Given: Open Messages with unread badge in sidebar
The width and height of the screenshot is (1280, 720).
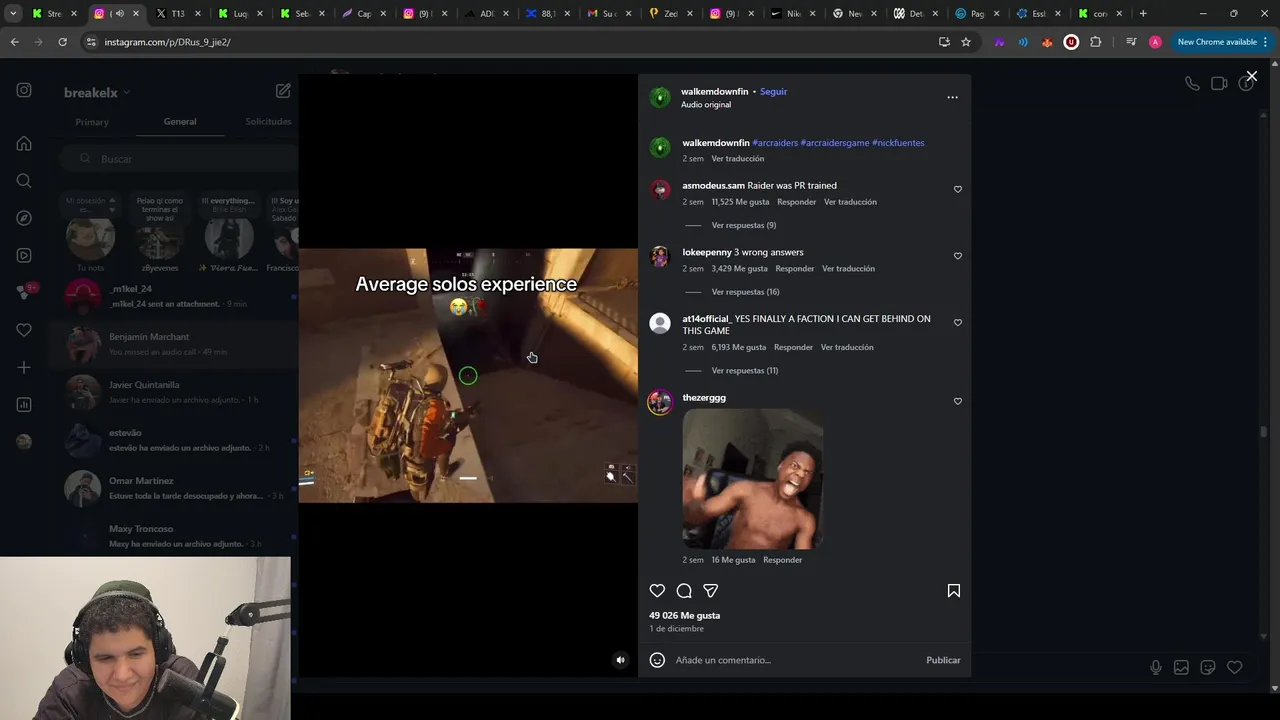Looking at the screenshot, I should pyautogui.click(x=25, y=292).
